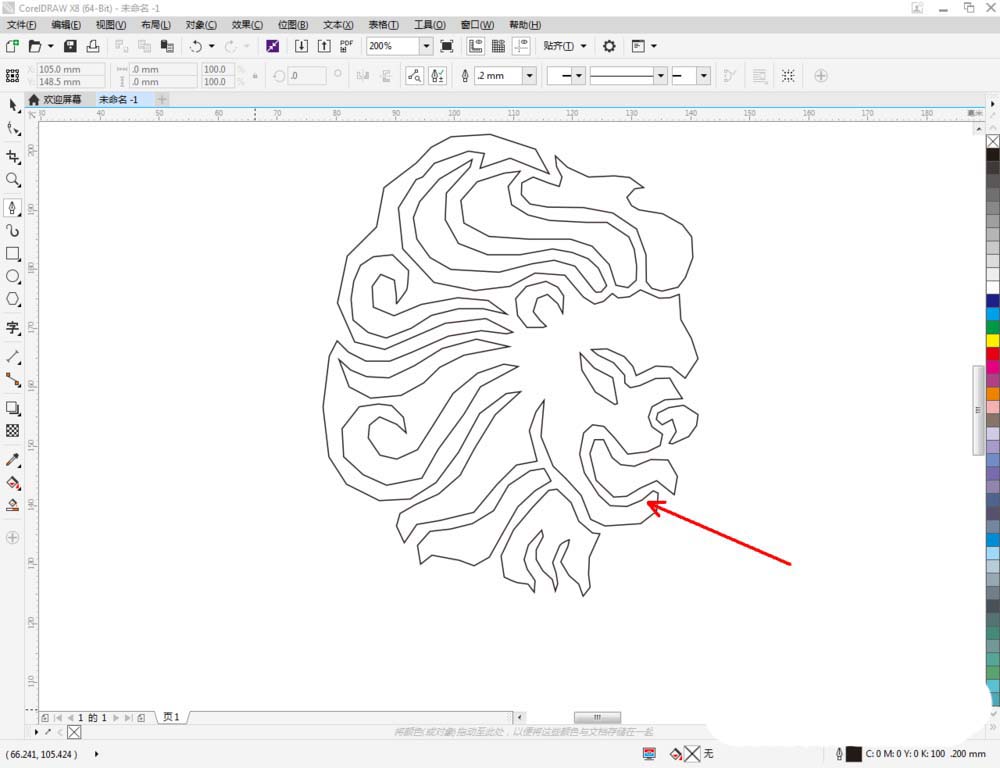This screenshot has height=768, width=1000.
Task: Open the Object menu
Action: pyautogui.click(x=201, y=25)
